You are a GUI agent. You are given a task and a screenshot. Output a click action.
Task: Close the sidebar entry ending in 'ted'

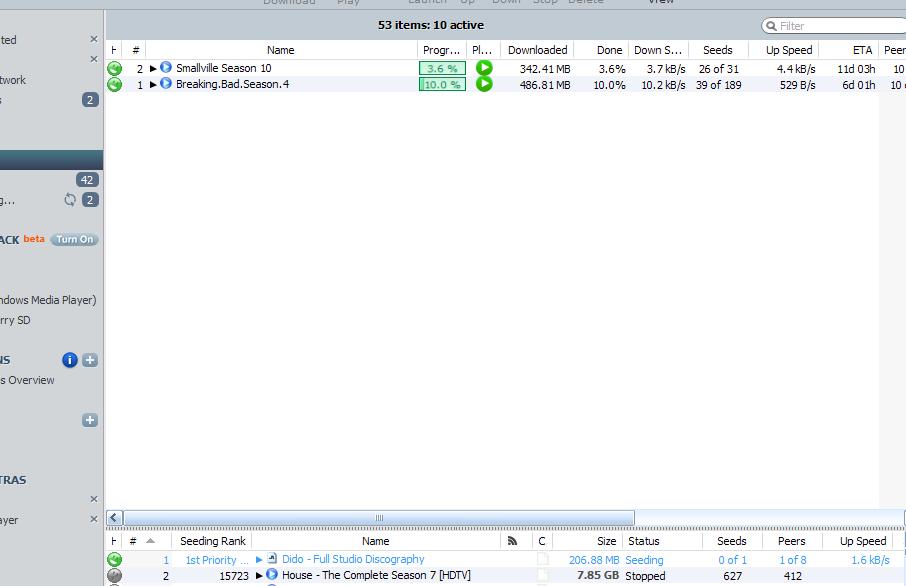pyautogui.click(x=94, y=39)
